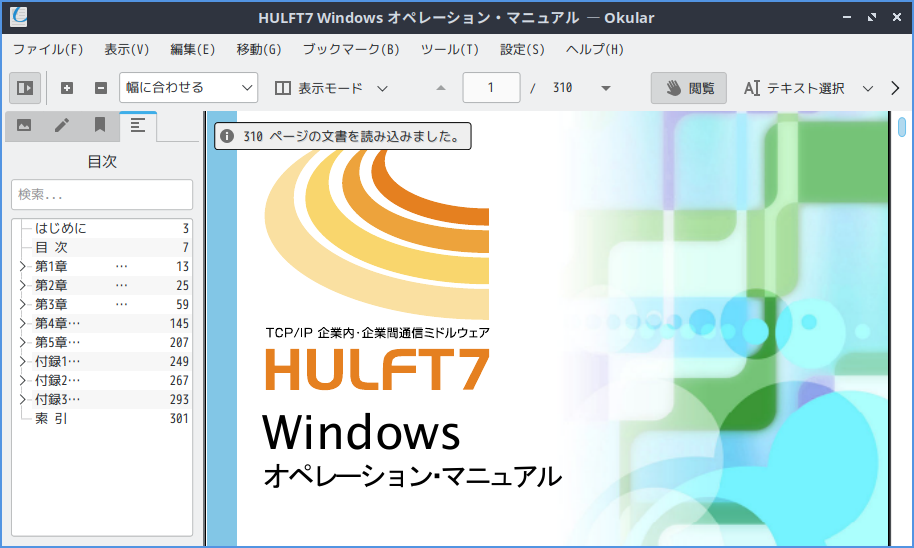Expand the 第2章 tree node
Viewport: 914px width, 548px height.
point(22,286)
